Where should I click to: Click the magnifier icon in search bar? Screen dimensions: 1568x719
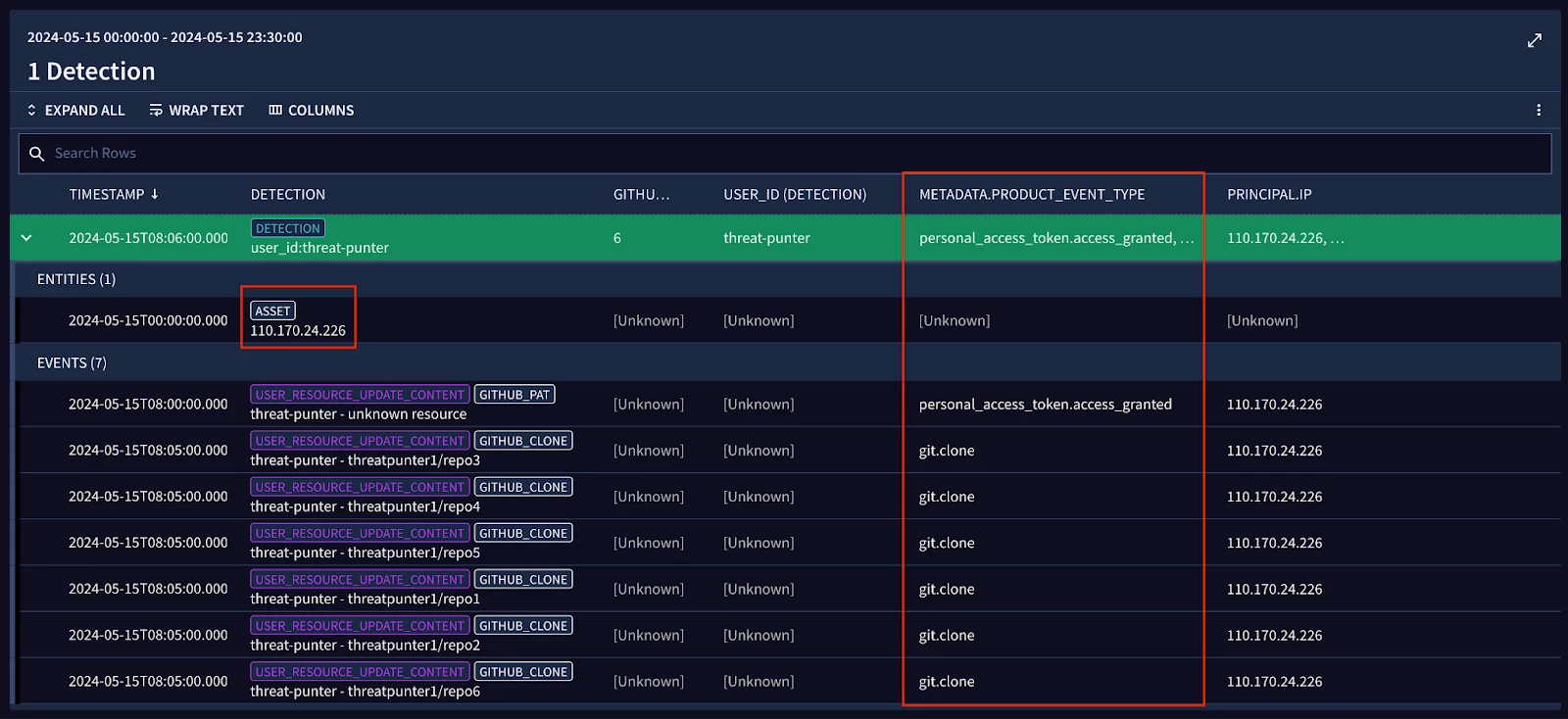(36, 154)
